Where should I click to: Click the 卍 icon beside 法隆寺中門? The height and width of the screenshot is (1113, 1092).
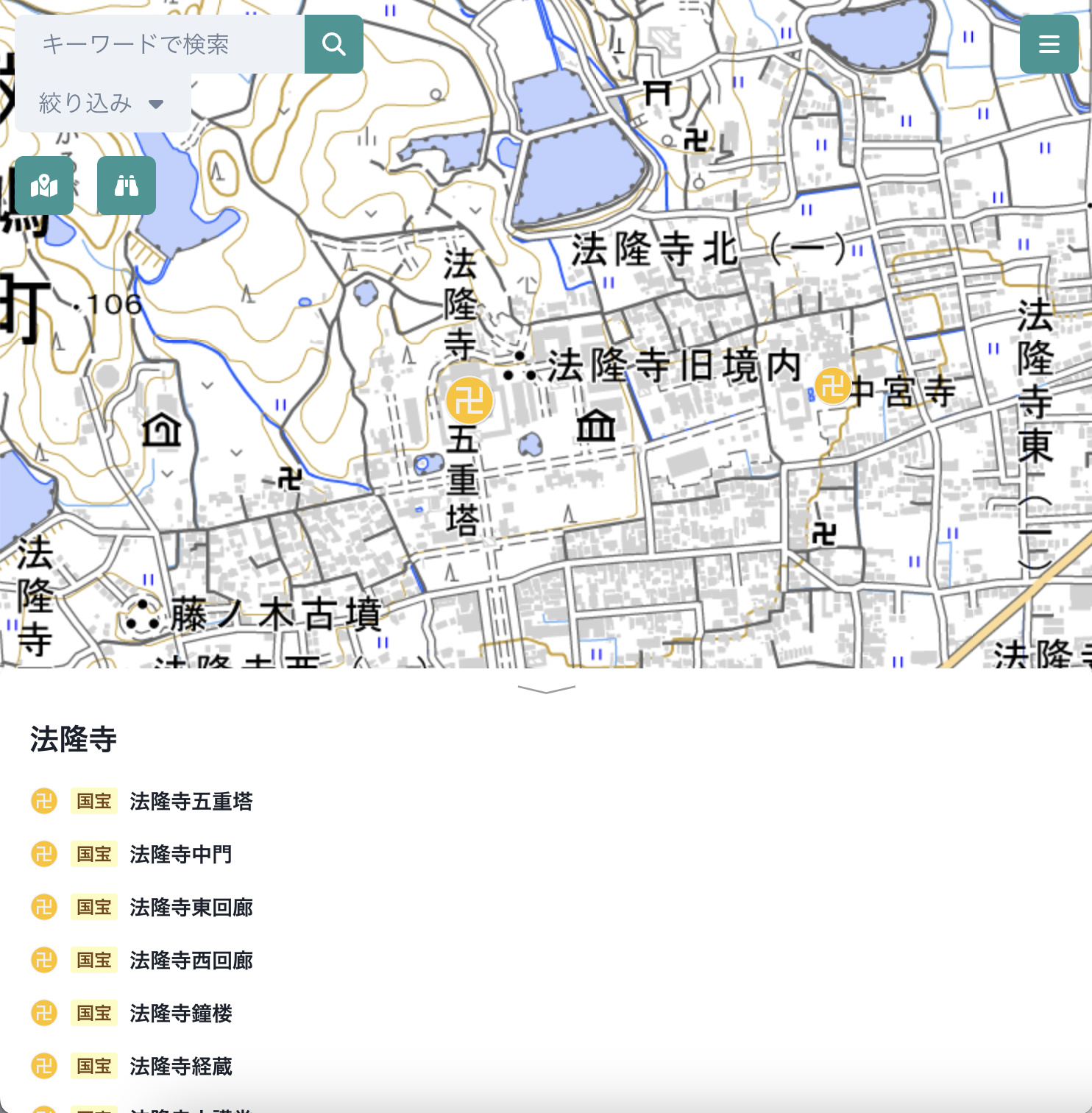(x=43, y=855)
